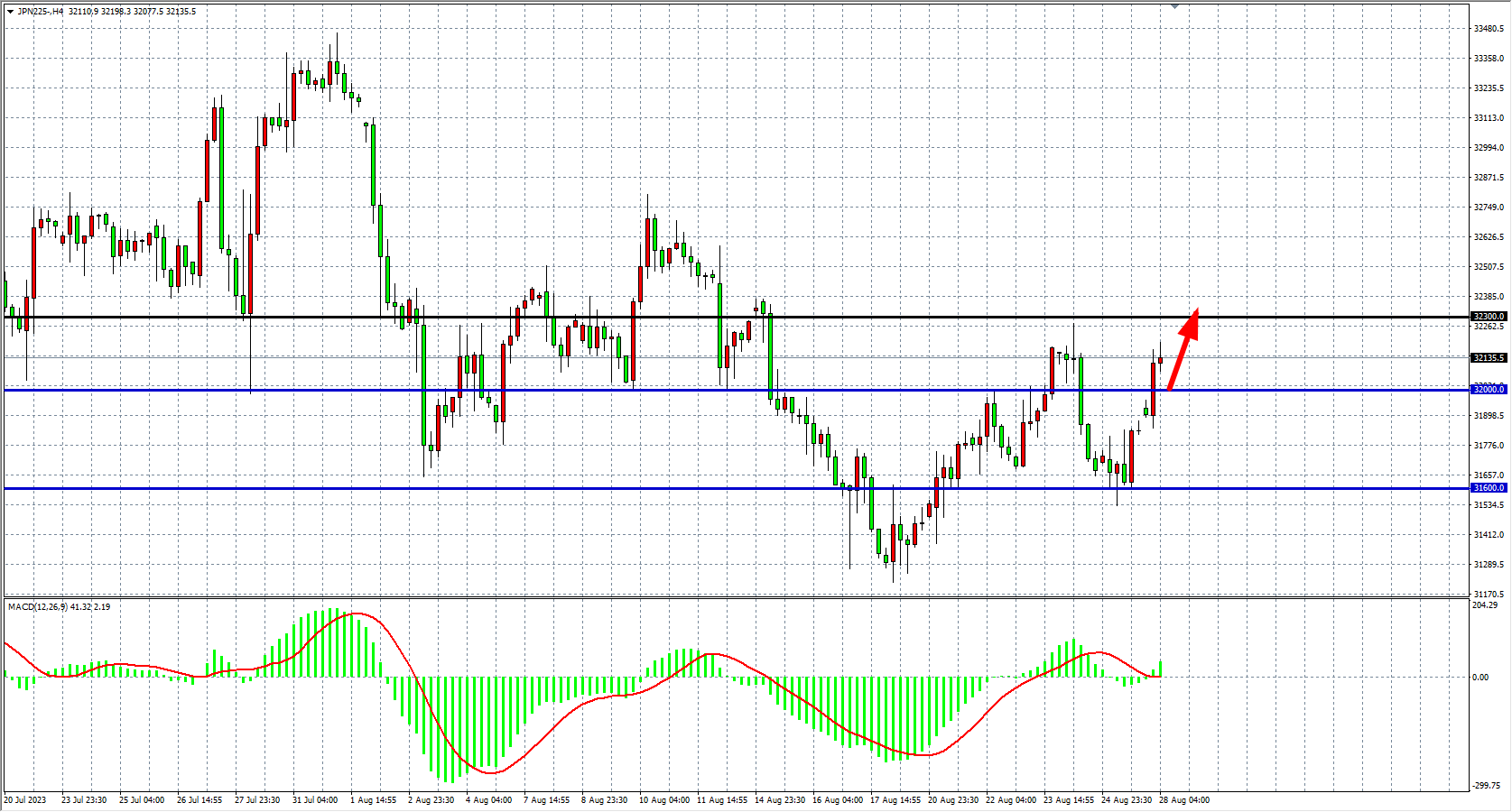Click the MACD 0.00 level label

1480,678
